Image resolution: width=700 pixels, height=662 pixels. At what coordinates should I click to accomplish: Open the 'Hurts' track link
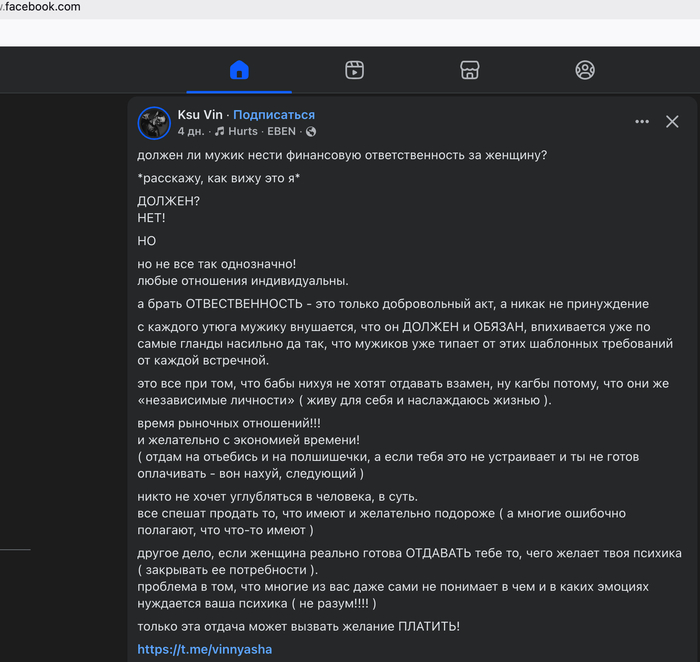tap(243, 131)
